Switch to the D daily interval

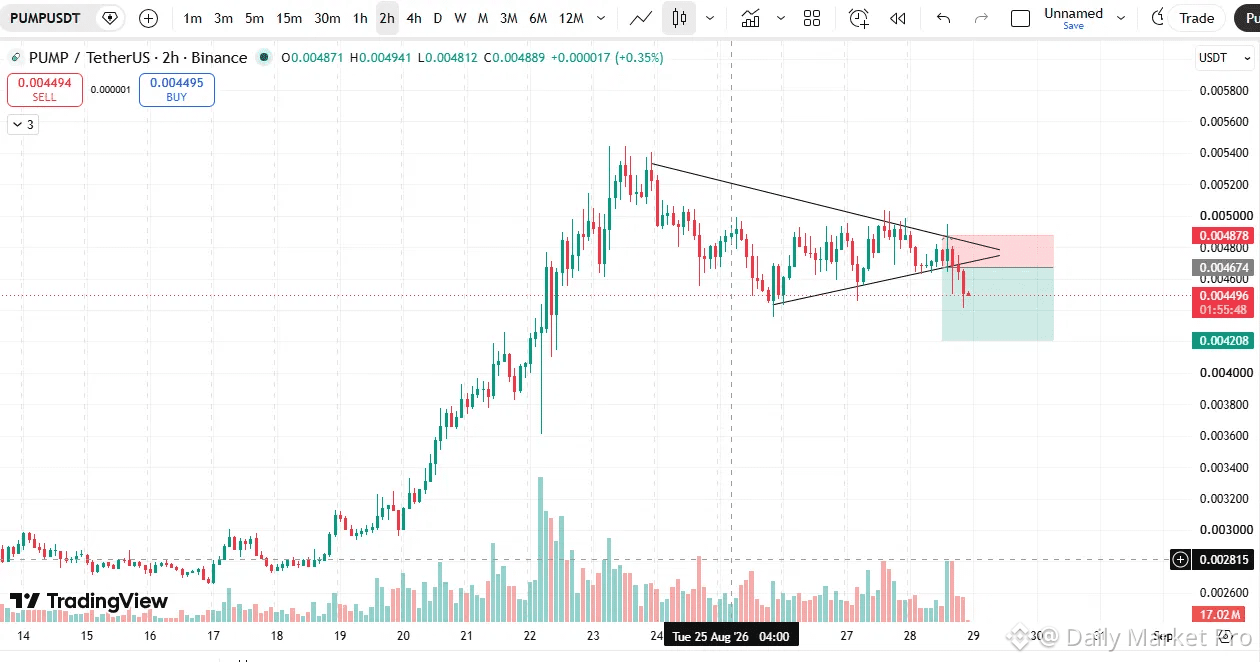[x=437, y=18]
